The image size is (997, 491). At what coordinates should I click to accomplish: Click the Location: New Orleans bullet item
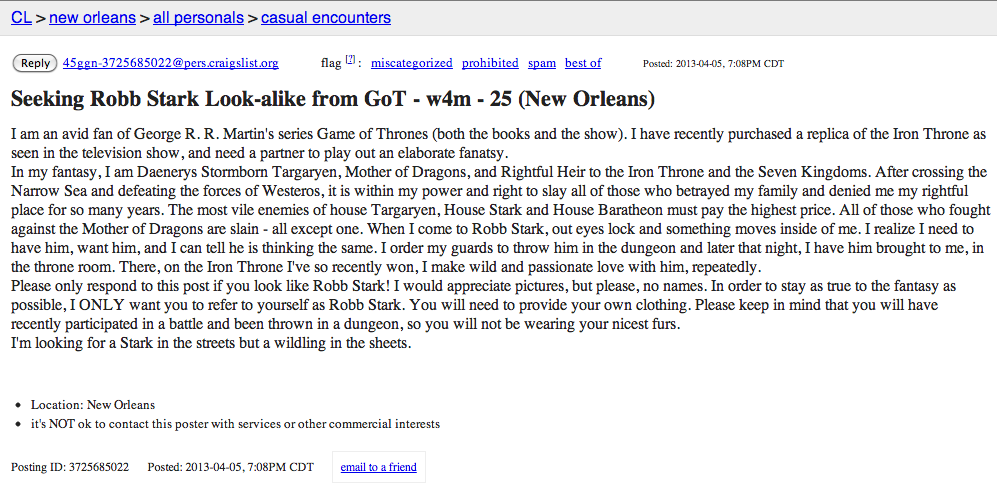(x=93, y=405)
